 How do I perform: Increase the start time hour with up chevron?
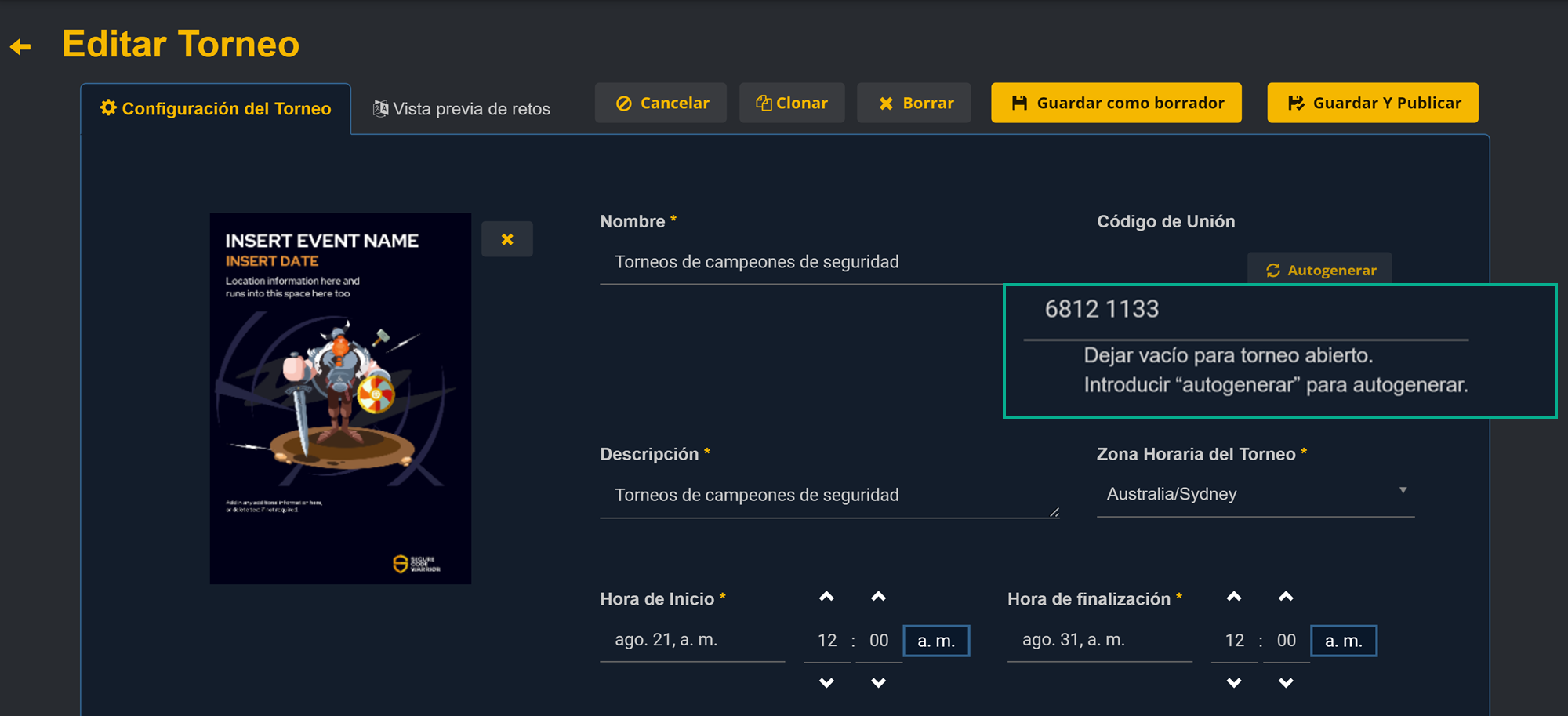826,597
